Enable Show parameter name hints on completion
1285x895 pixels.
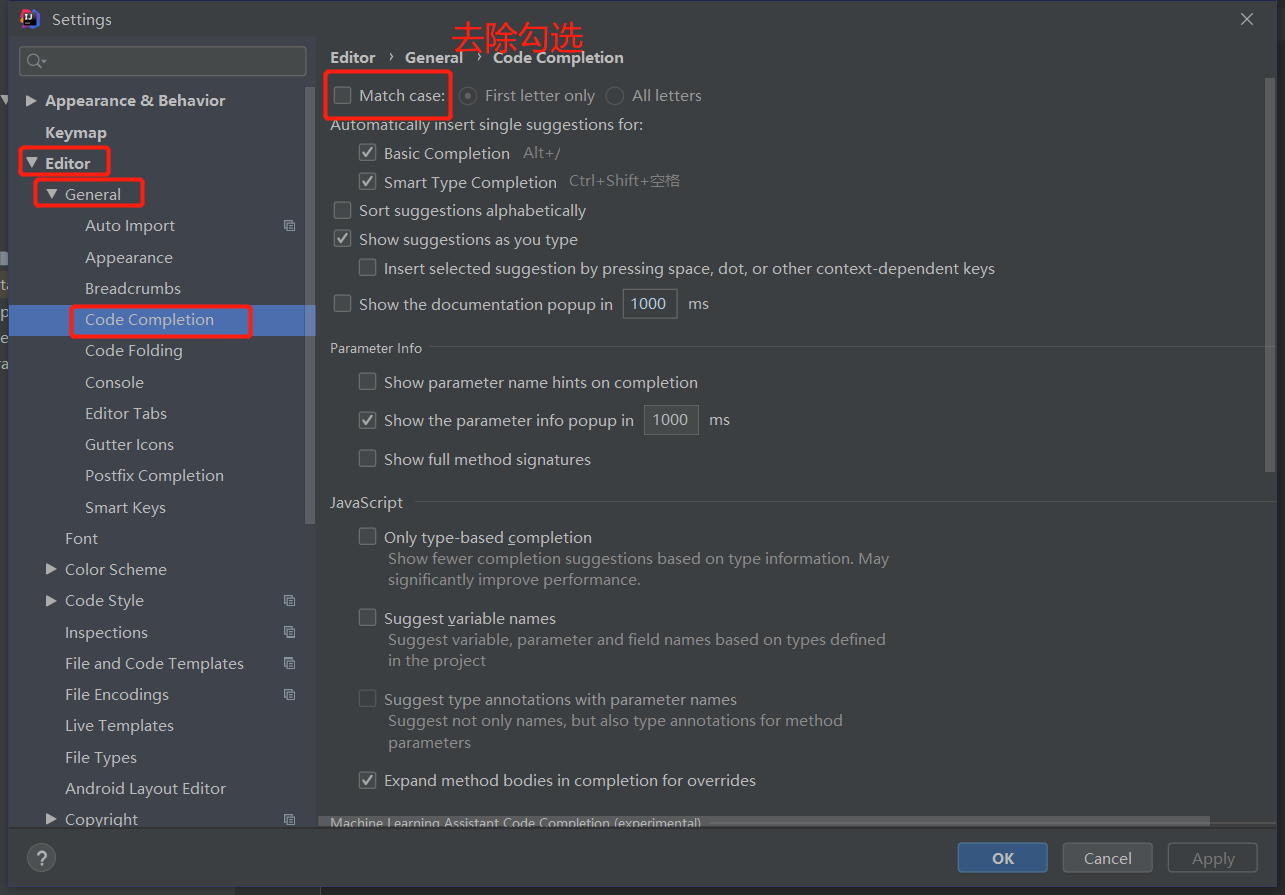[x=368, y=382]
